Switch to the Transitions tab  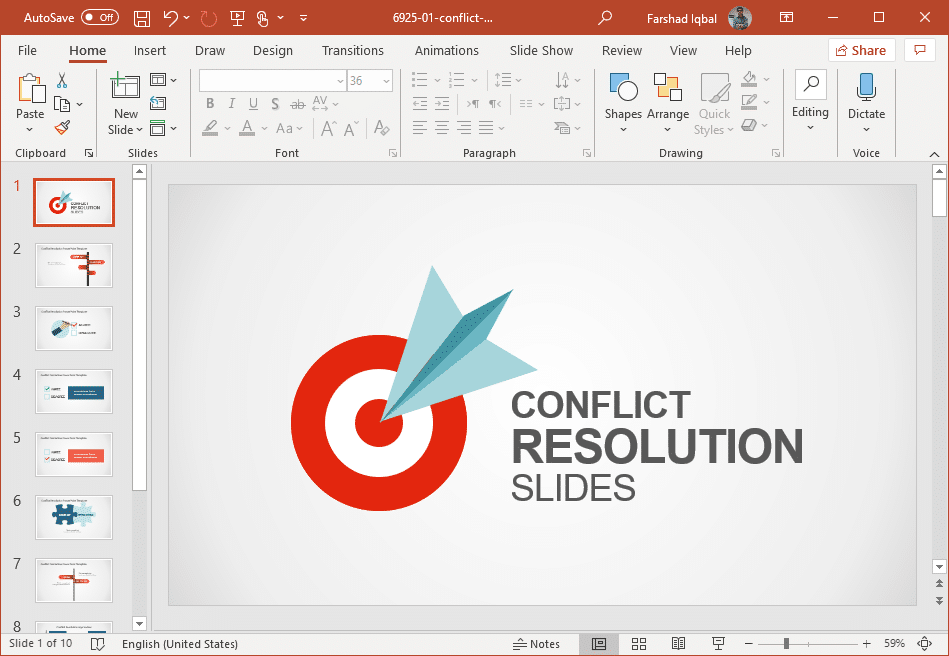pyautogui.click(x=352, y=51)
